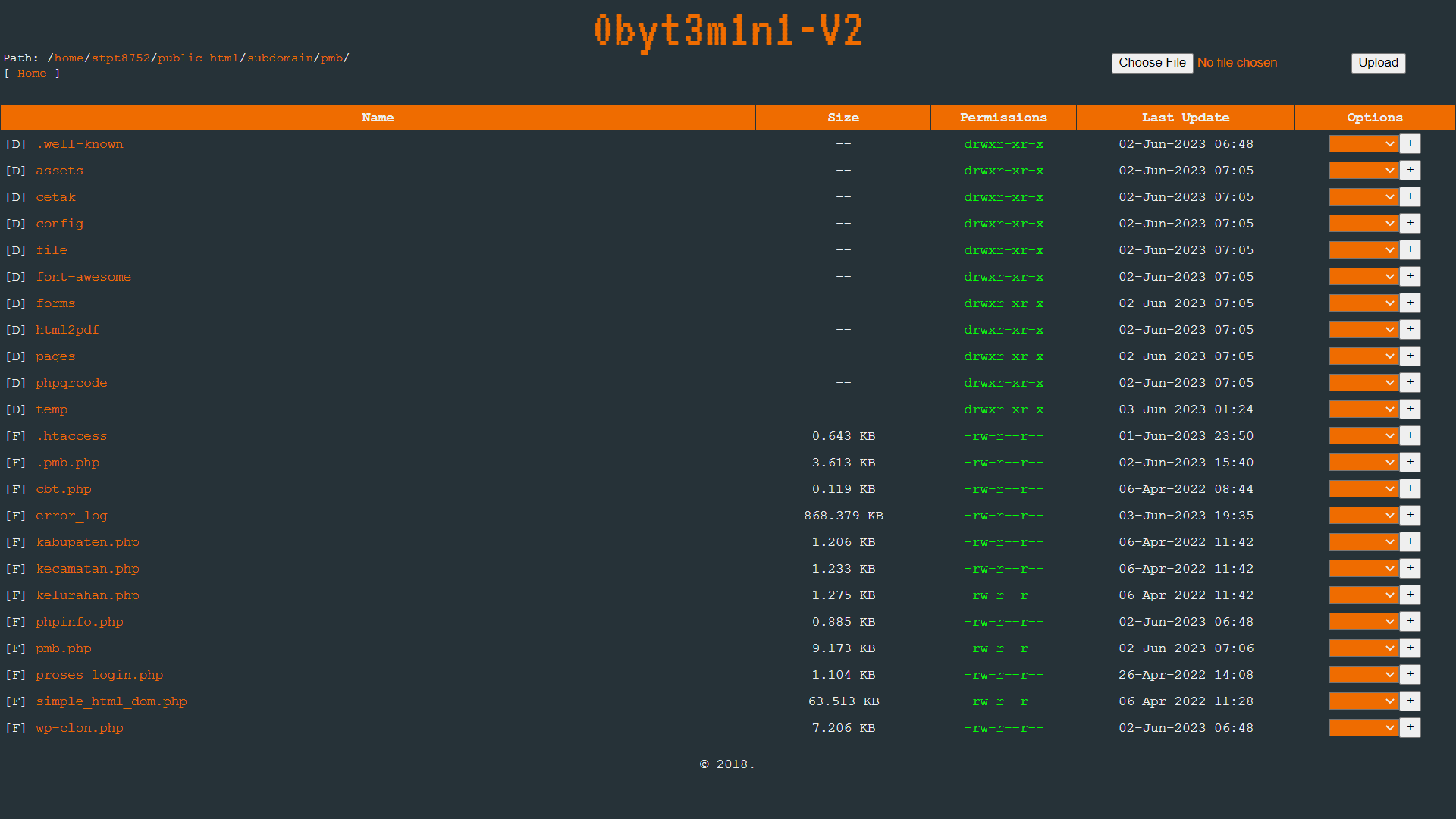
Task: Open the options dropdown for .well-known
Action: 1363,144
